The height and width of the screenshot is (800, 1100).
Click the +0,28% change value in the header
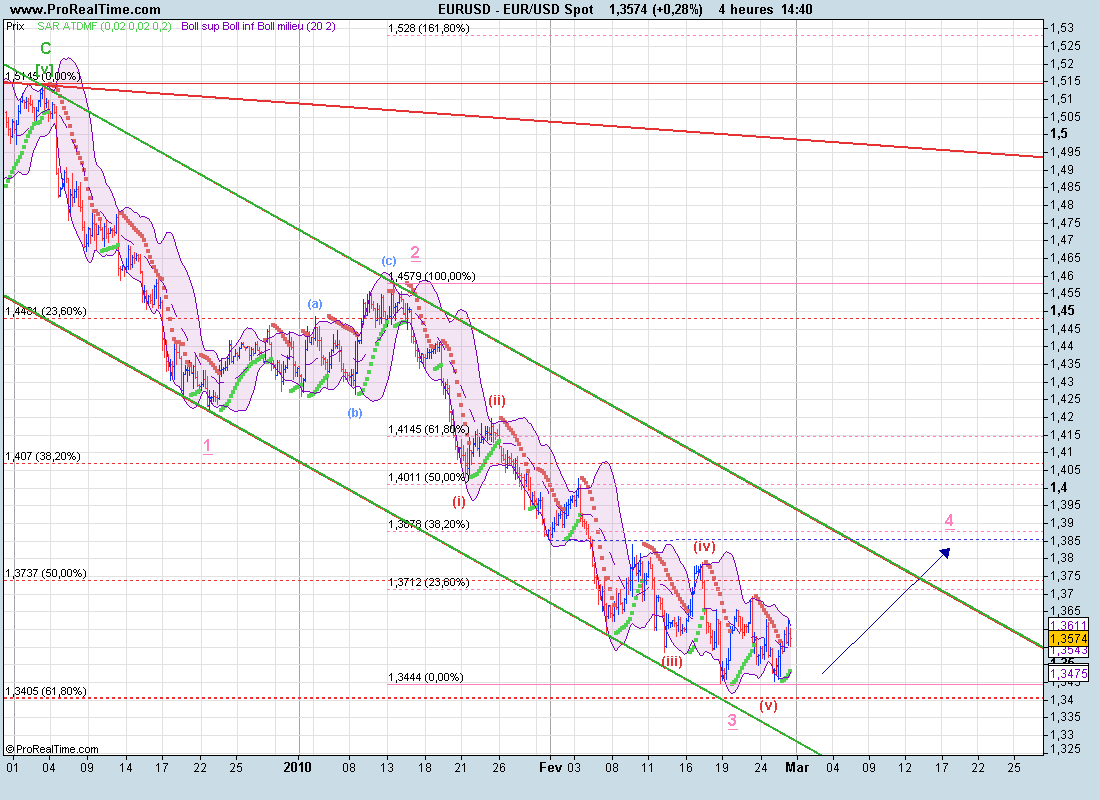[x=676, y=10]
